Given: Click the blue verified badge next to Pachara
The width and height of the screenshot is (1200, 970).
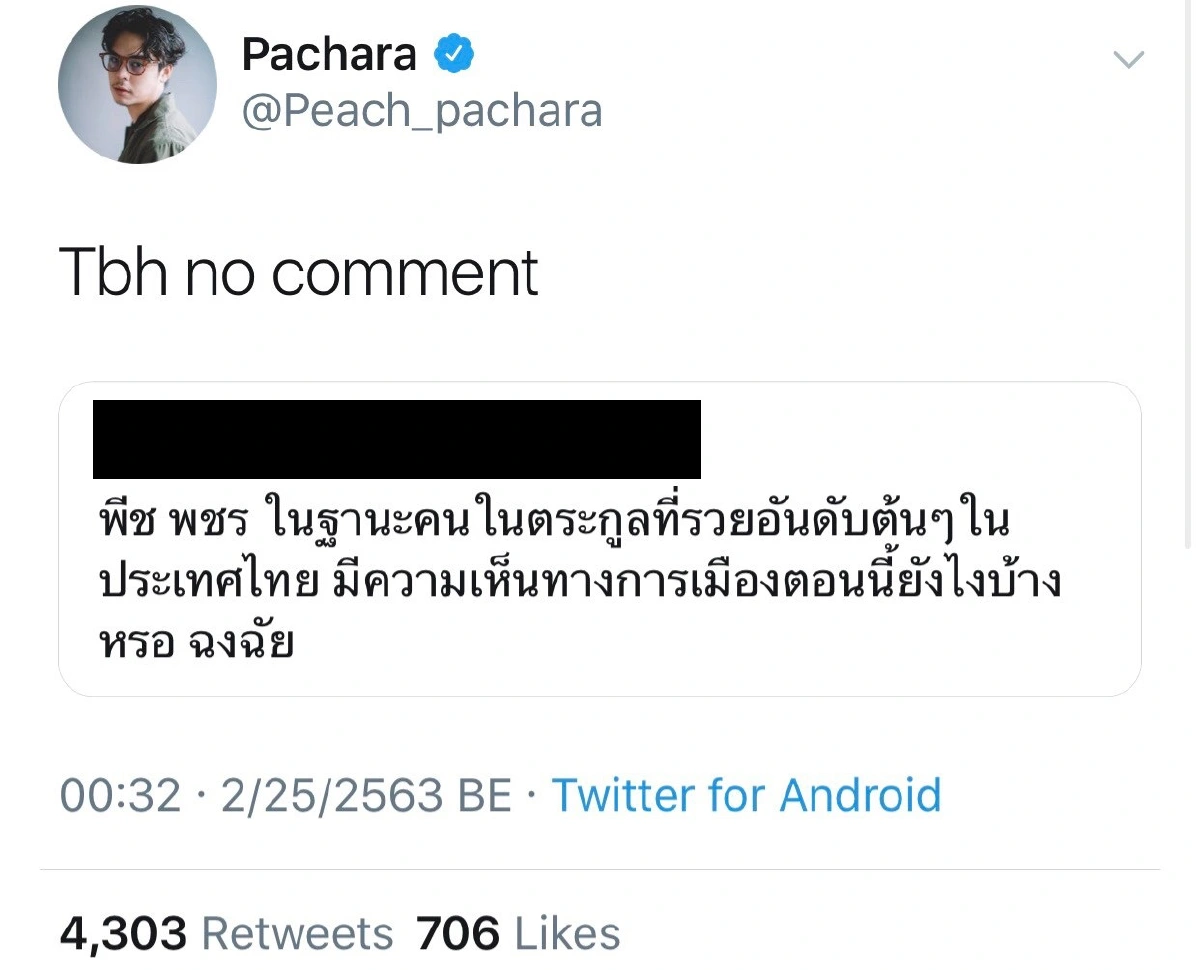Looking at the screenshot, I should click(456, 53).
